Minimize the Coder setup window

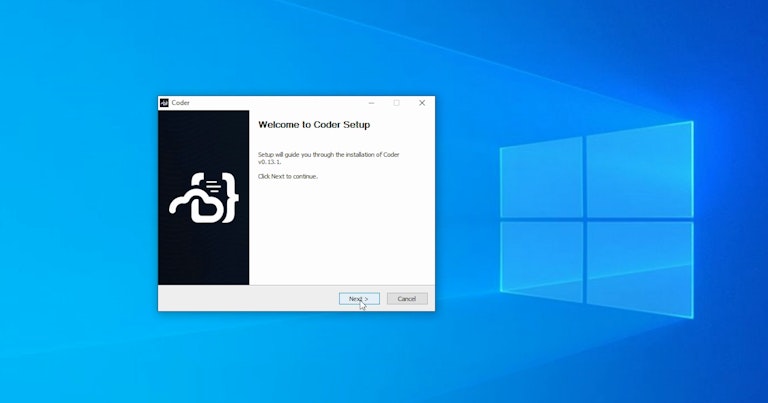pos(372,103)
